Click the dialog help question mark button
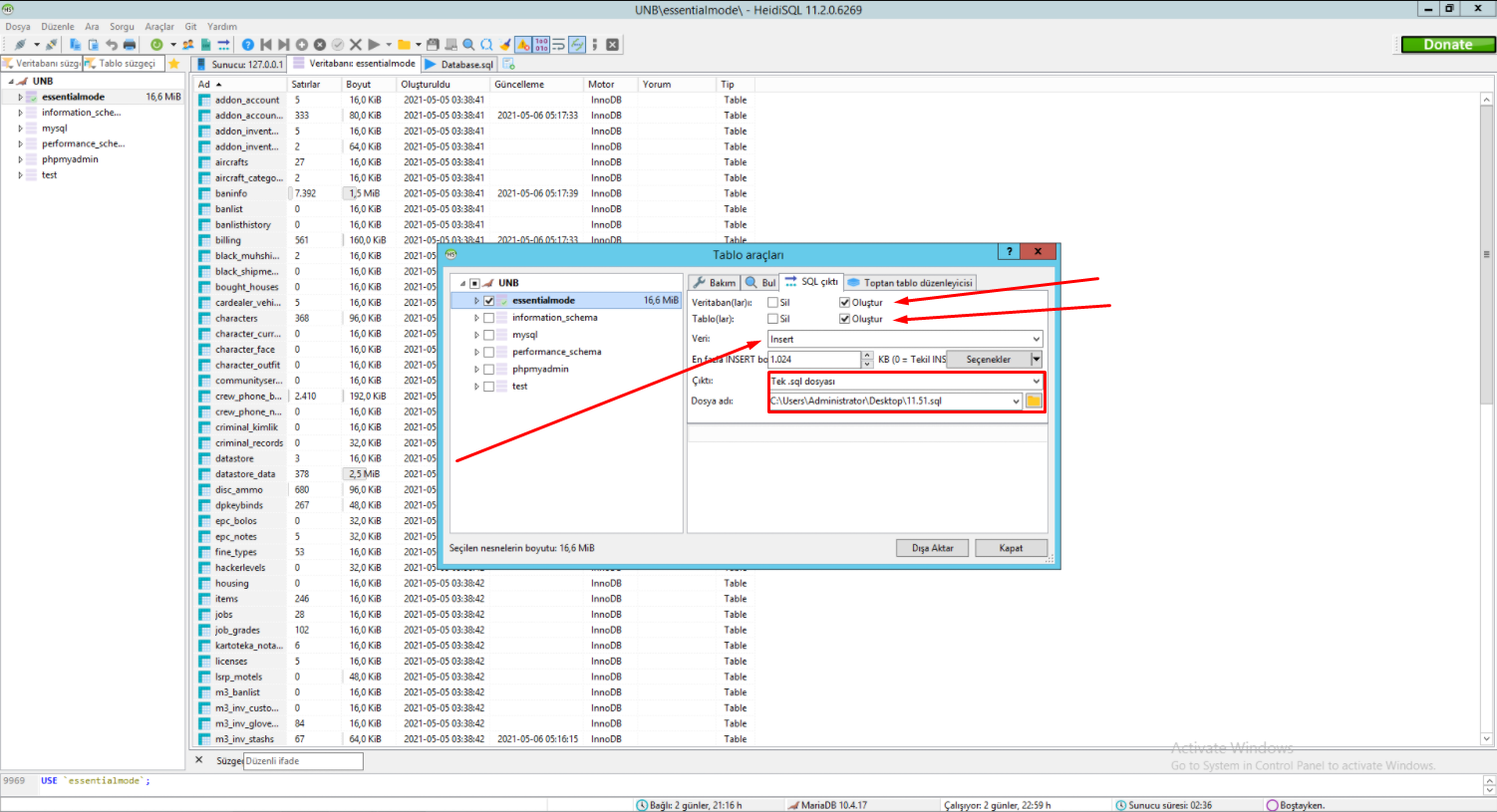 pyautogui.click(x=1009, y=252)
